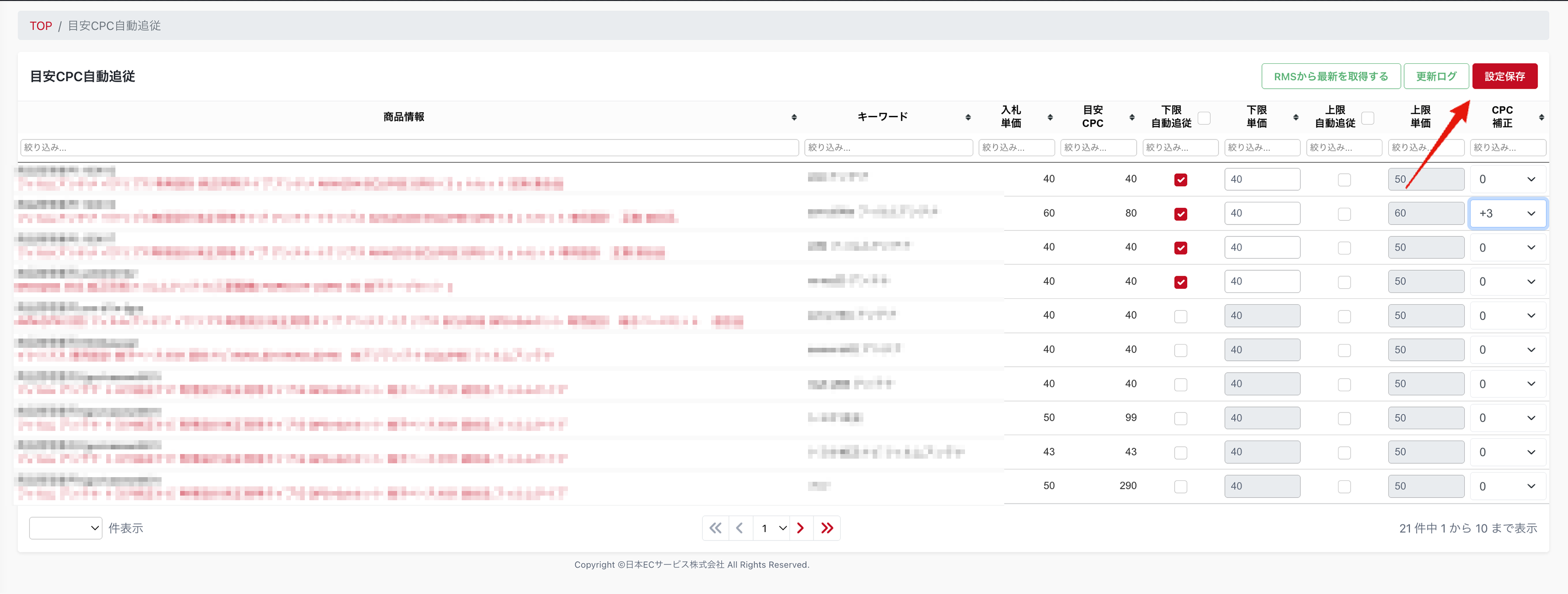Click the 設定保存 button
This screenshot has width=1568, height=594.
pyautogui.click(x=1504, y=76)
